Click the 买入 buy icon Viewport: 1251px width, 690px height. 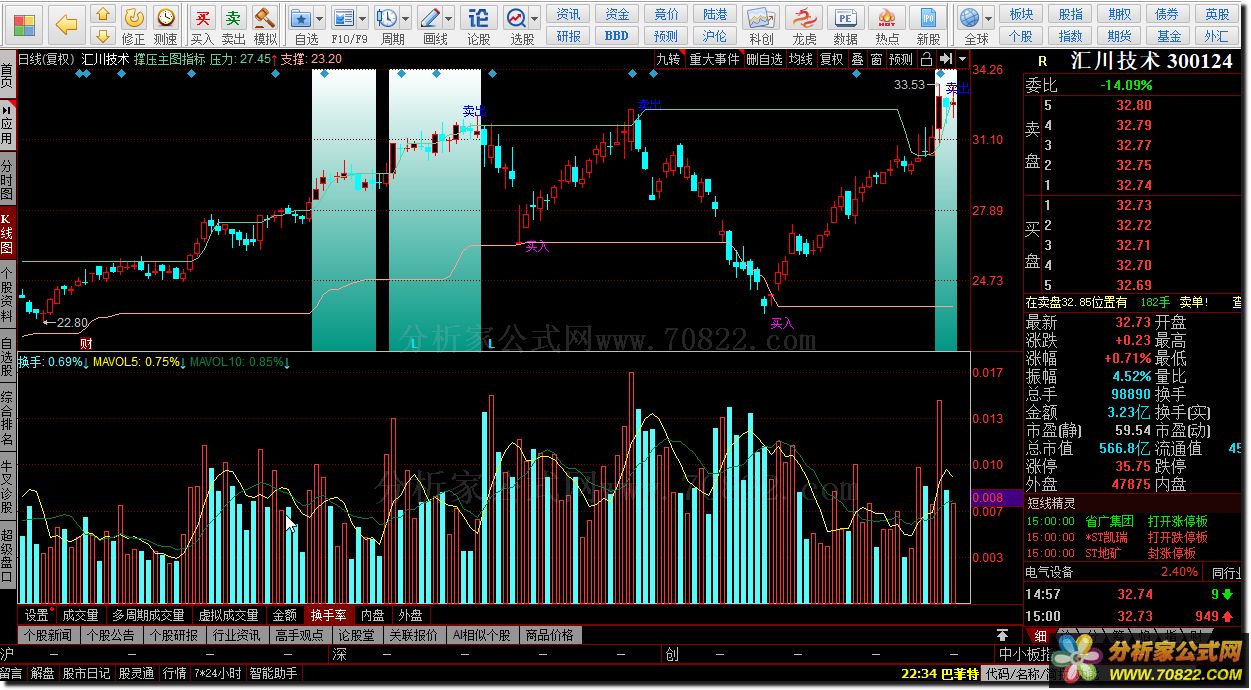pos(202,25)
